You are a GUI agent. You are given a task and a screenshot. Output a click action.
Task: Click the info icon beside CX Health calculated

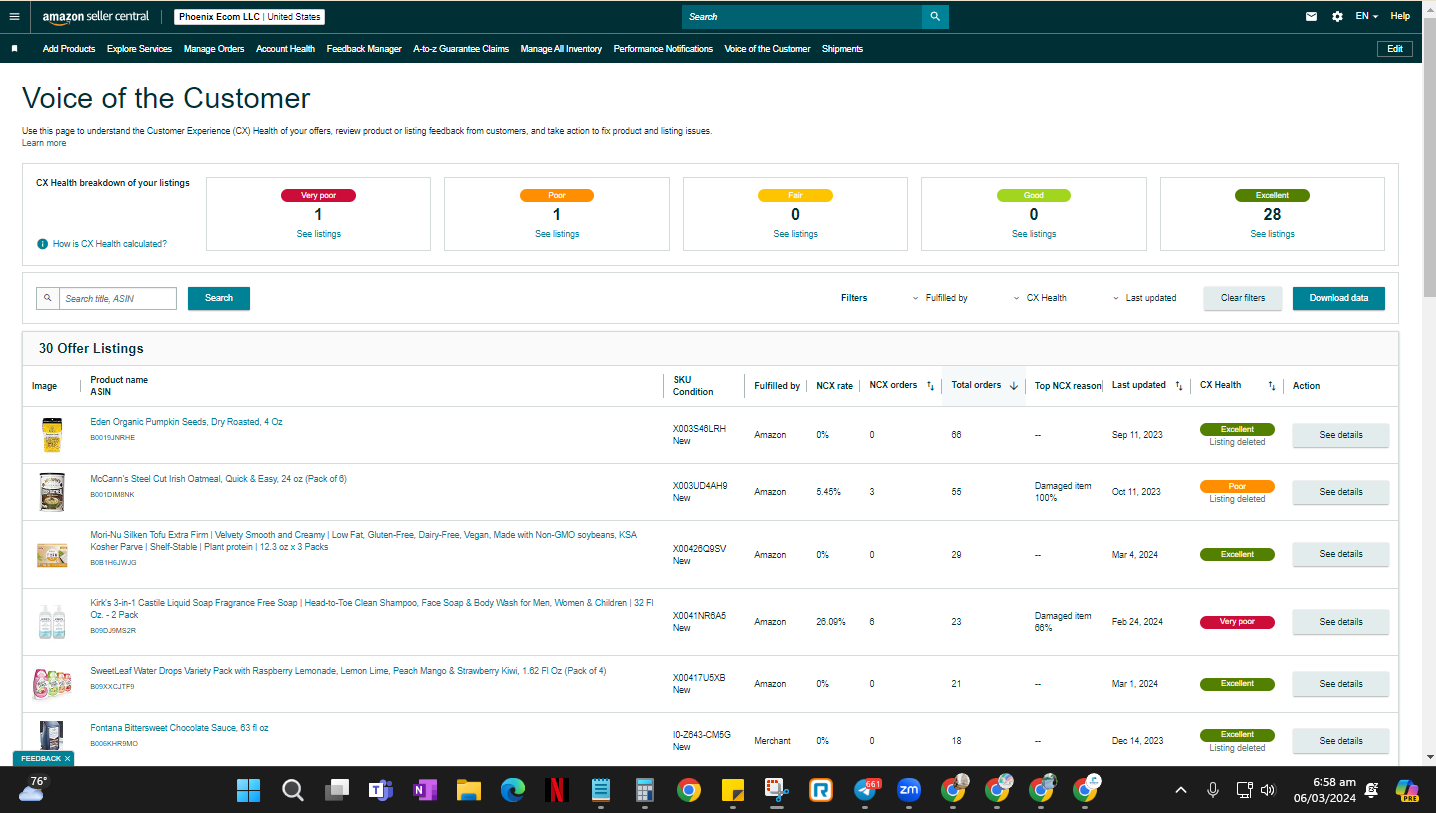click(42, 244)
